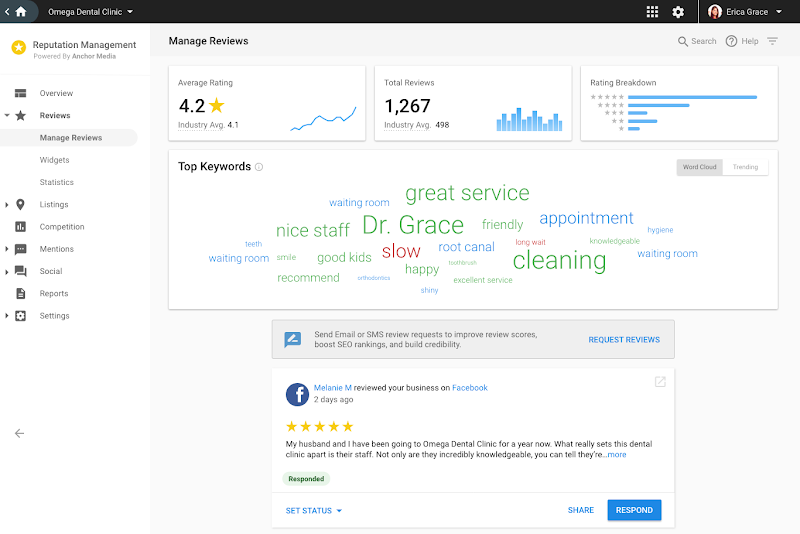Click the blue Respond button
800x534 pixels.
(x=634, y=510)
